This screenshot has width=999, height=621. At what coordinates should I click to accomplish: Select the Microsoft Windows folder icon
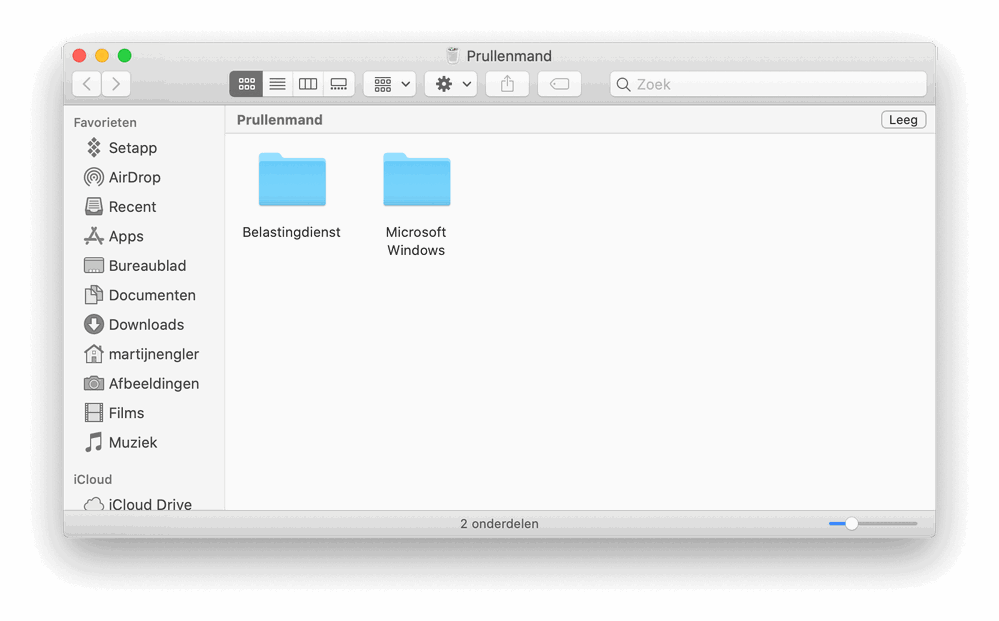(x=417, y=180)
